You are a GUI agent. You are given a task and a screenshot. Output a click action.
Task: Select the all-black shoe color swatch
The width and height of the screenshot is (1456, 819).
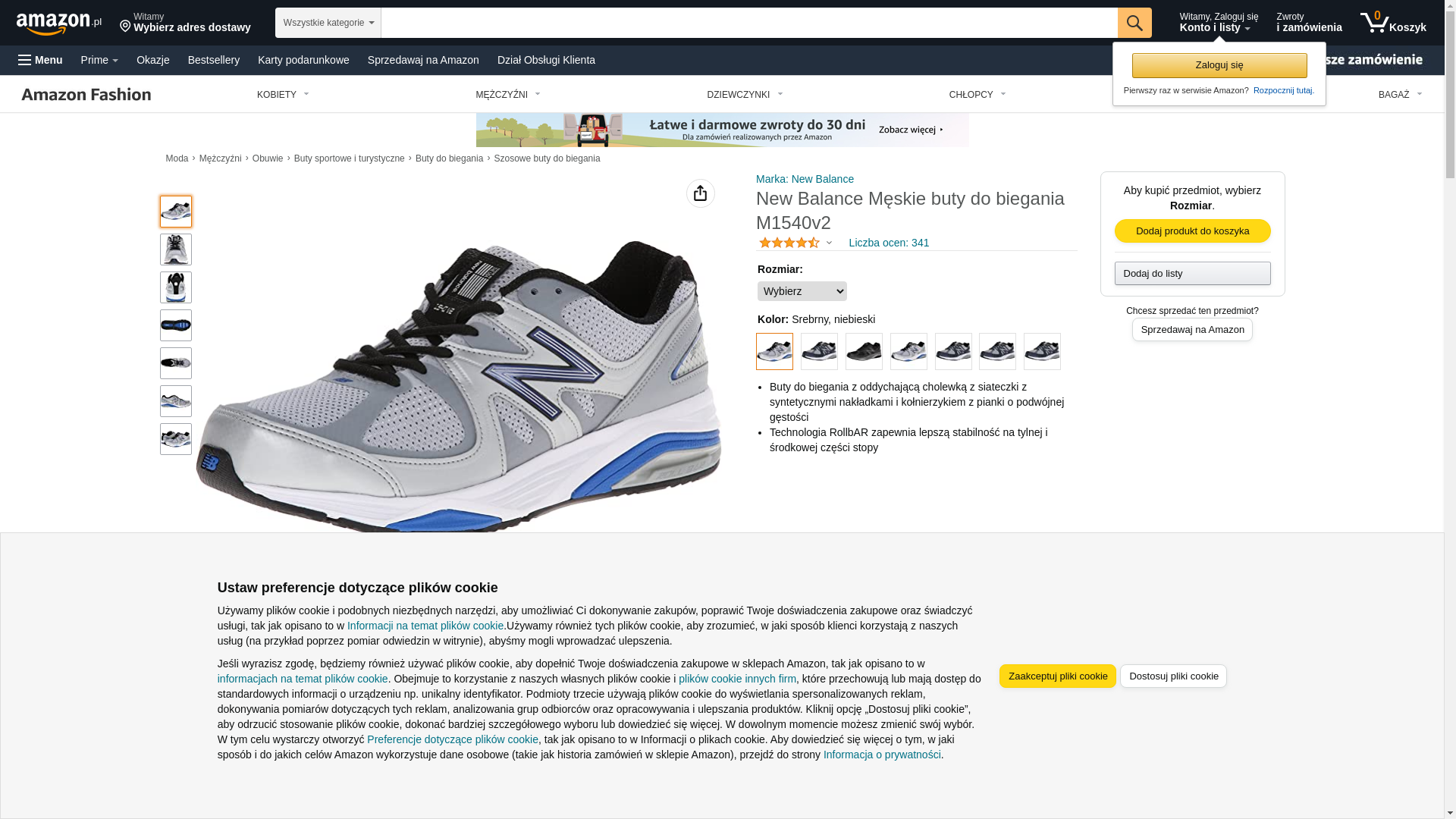864,352
